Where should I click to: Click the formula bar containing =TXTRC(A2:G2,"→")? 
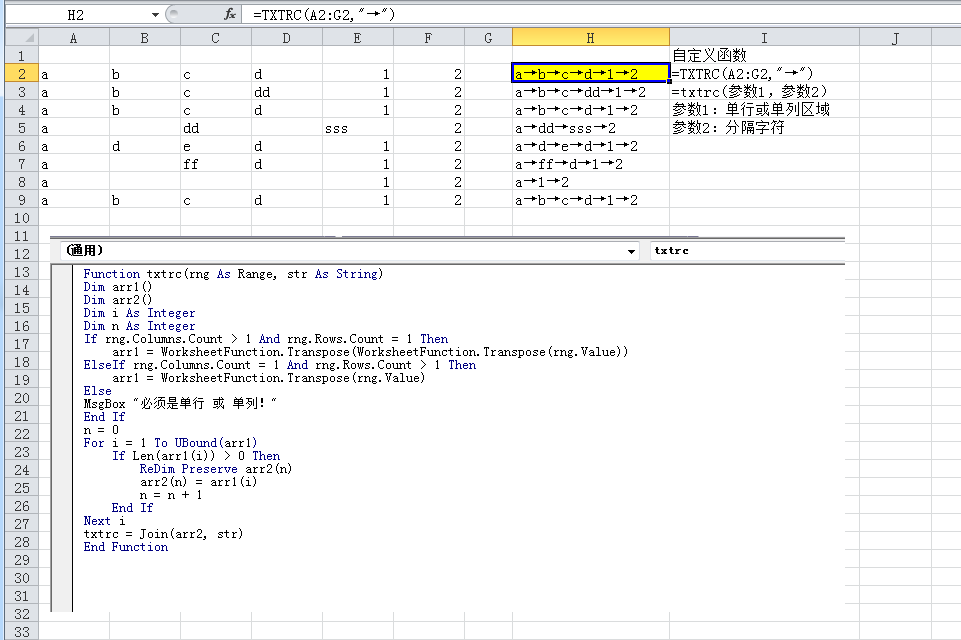click(601, 15)
